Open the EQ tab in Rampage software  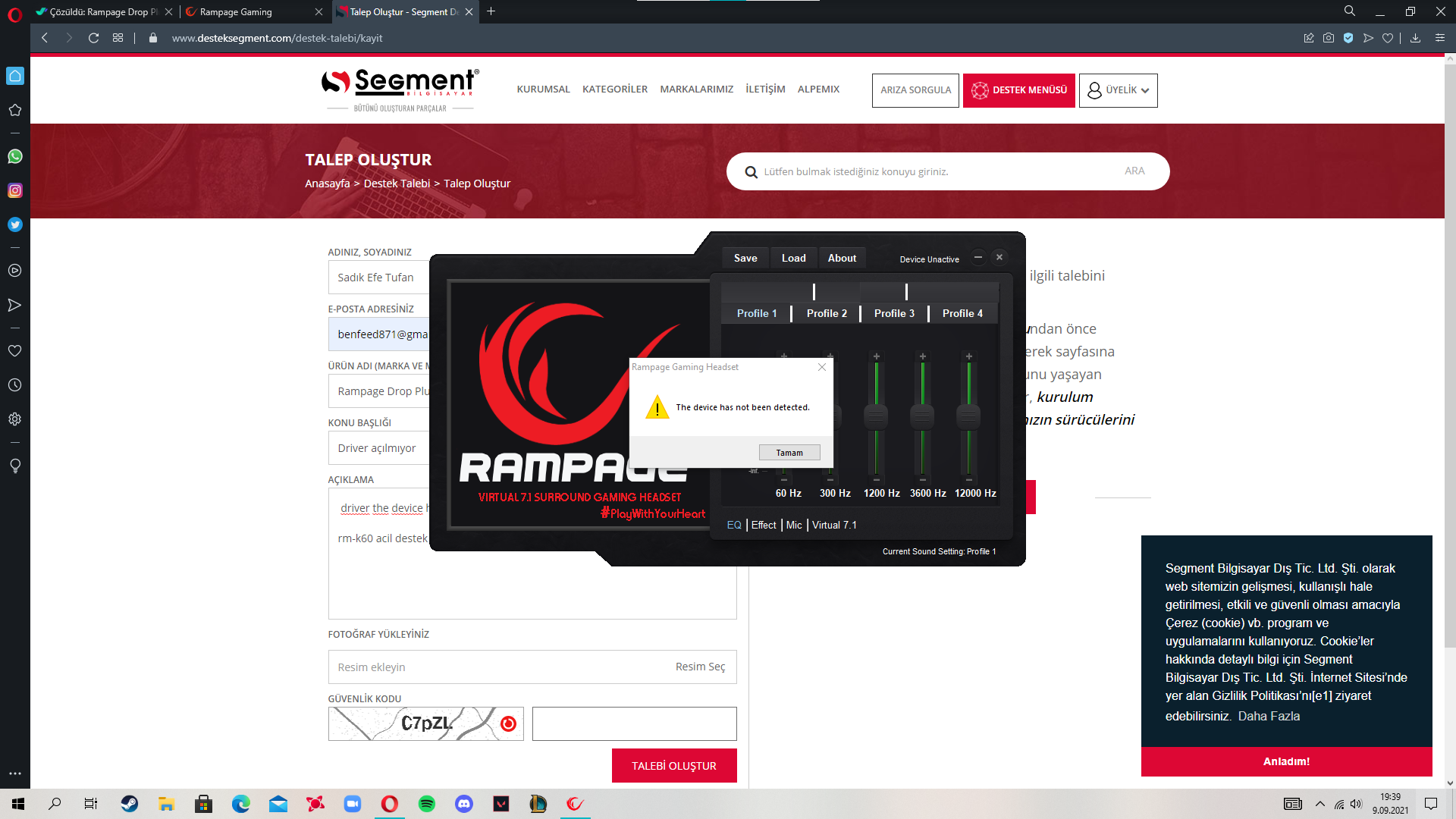point(734,525)
